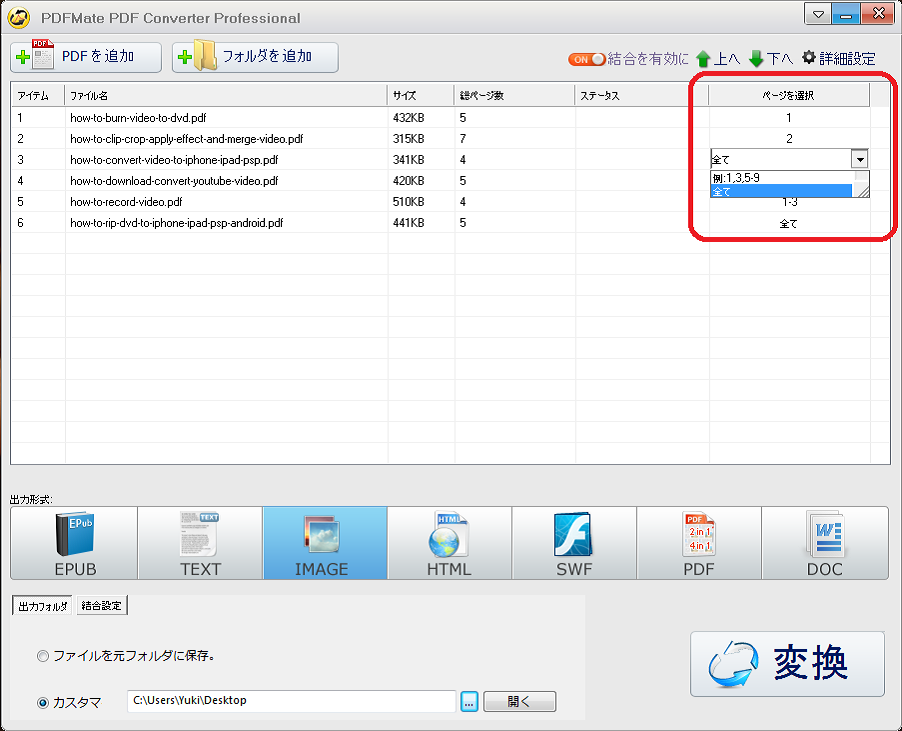Close the PDFMate window
Image resolution: width=902 pixels, height=731 pixels.
(x=878, y=15)
